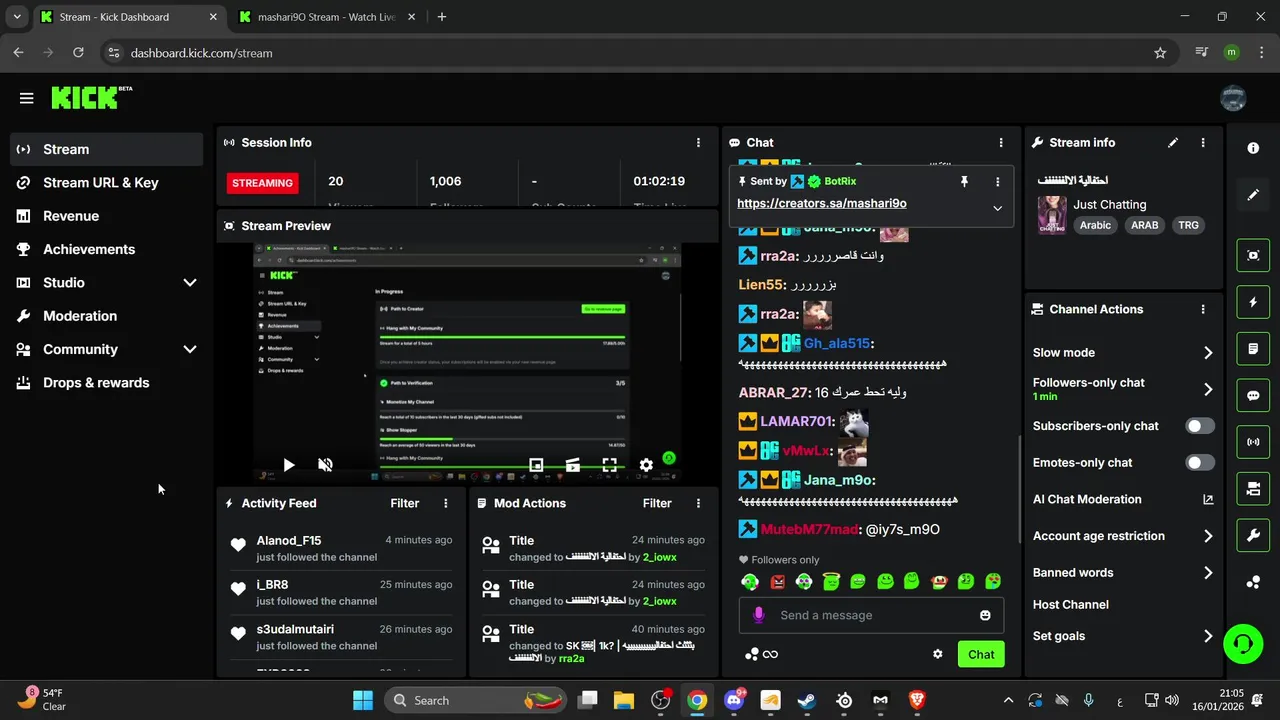Open the creators.sa/mashari9o link
The height and width of the screenshot is (720, 1280).
tap(822, 203)
